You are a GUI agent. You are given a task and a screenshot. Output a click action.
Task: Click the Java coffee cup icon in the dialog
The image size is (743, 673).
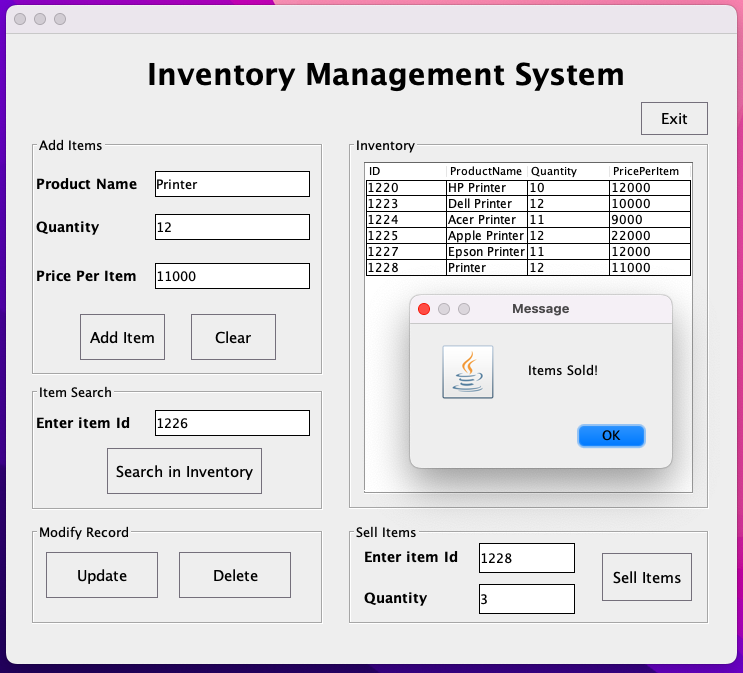468,372
